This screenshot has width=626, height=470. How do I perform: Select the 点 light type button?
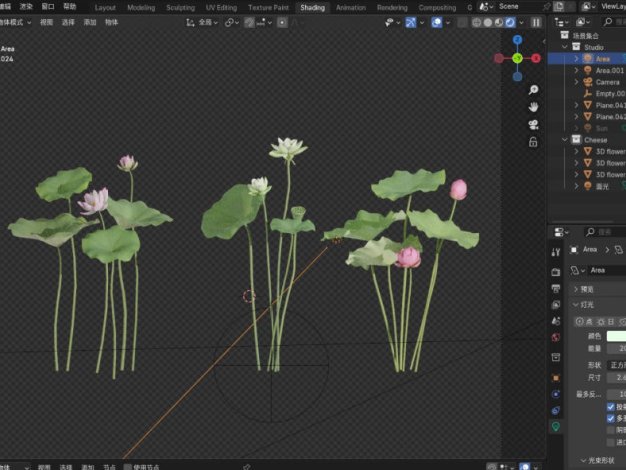[582, 321]
